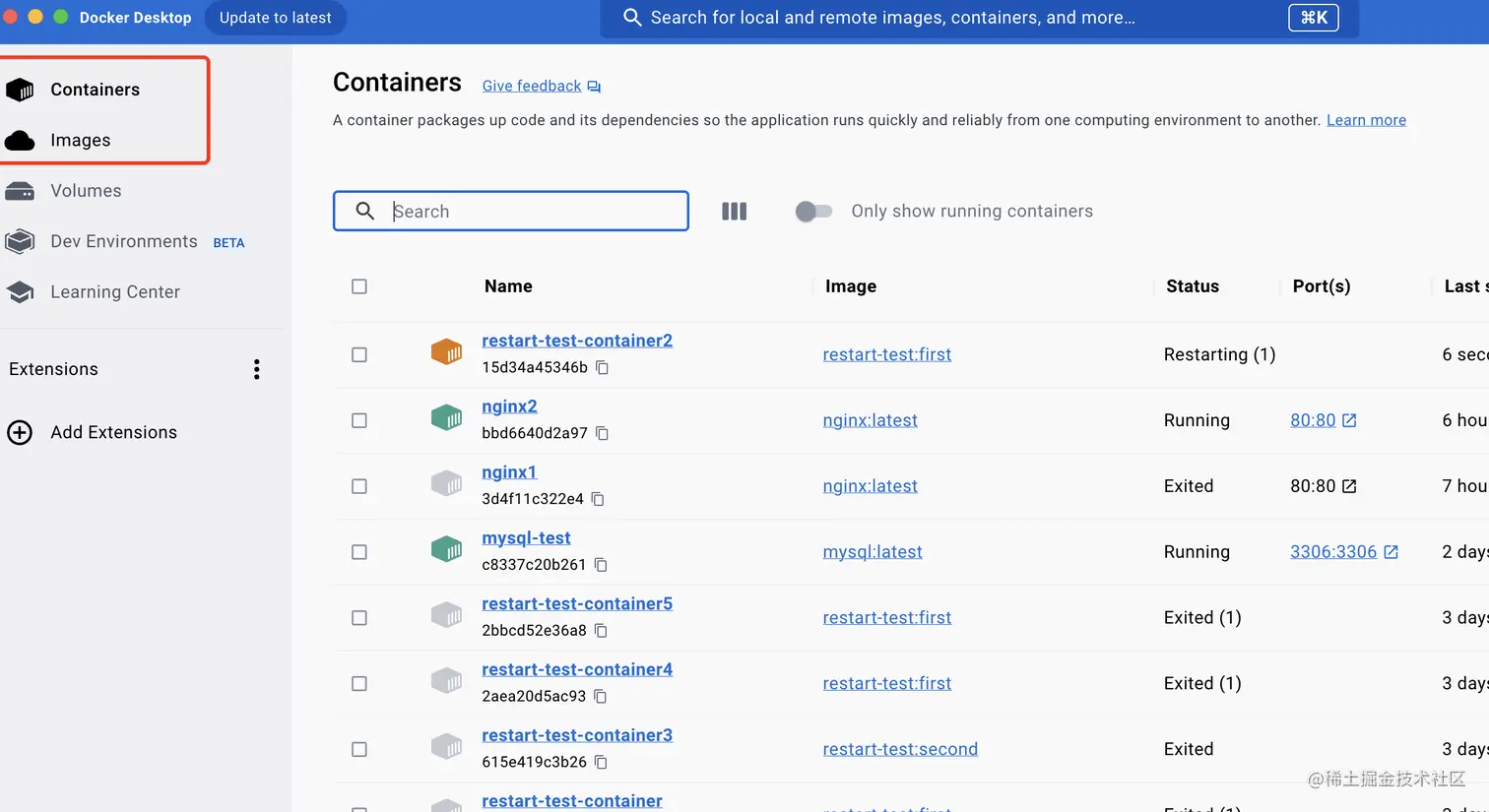Open the mysql-test container link
Viewport: 1489px width, 812px height.
tap(526, 538)
